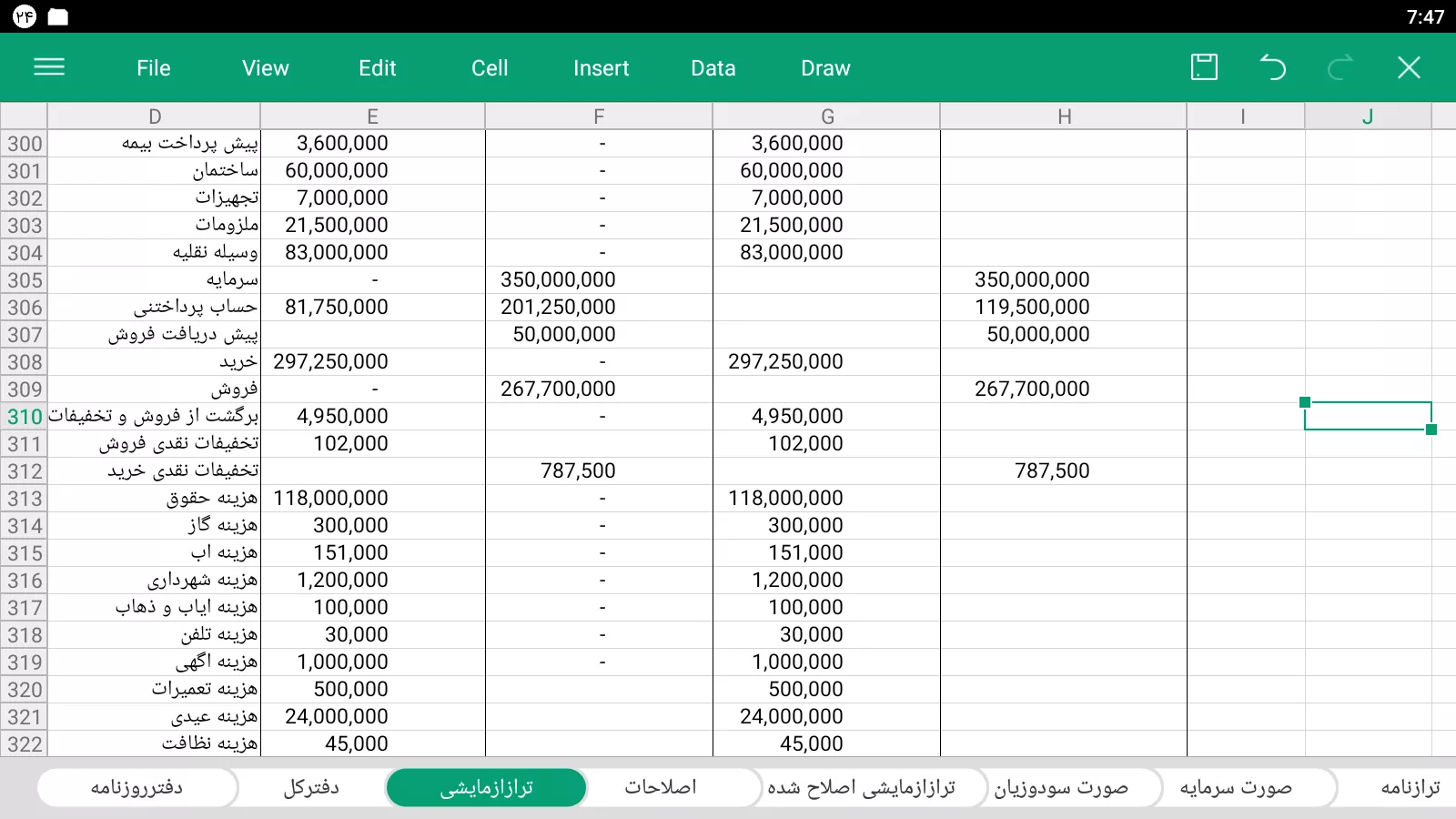Open the Draw menu
Screen dimensions: 1456x819
coord(825,68)
